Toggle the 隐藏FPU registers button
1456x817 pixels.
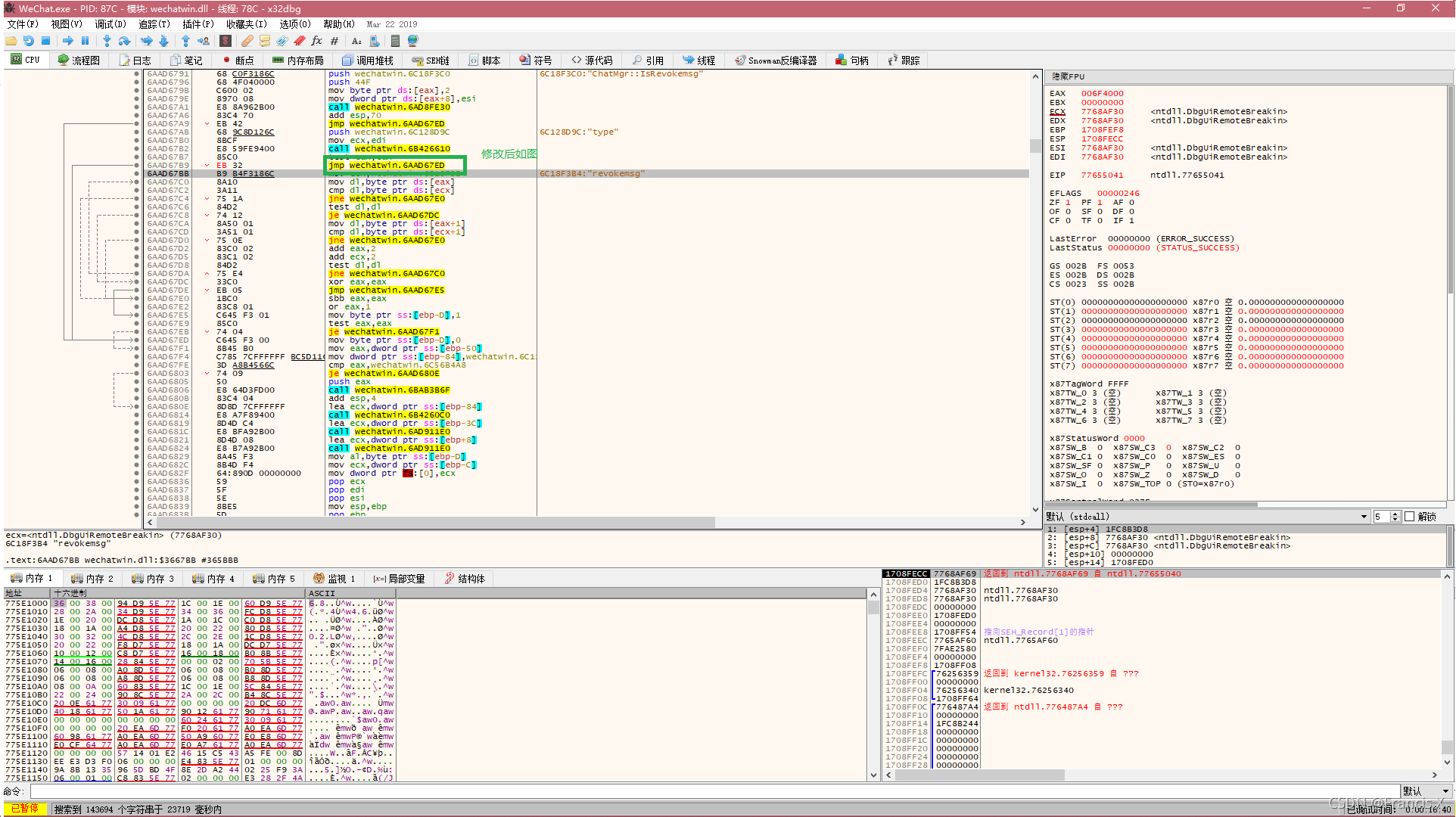(1068, 76)
